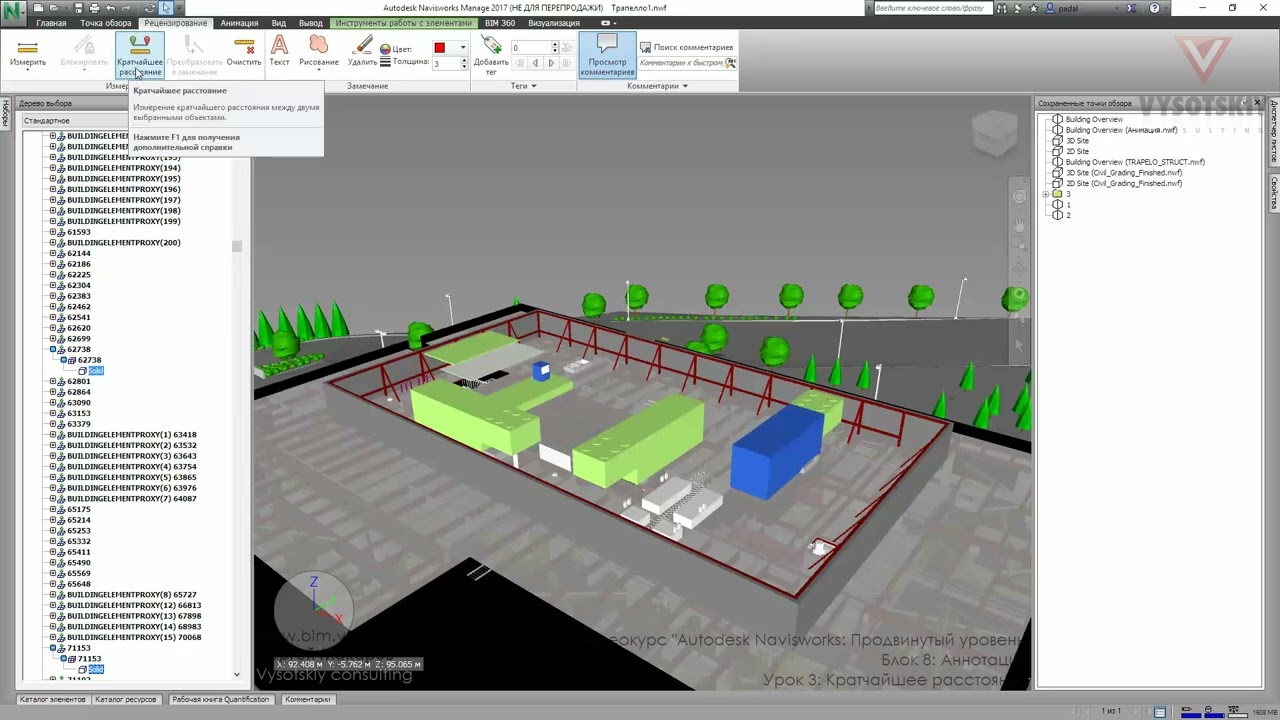The image size is (1280, 720).
Task: Click the favorites star icon
Action: [1036, 8]
